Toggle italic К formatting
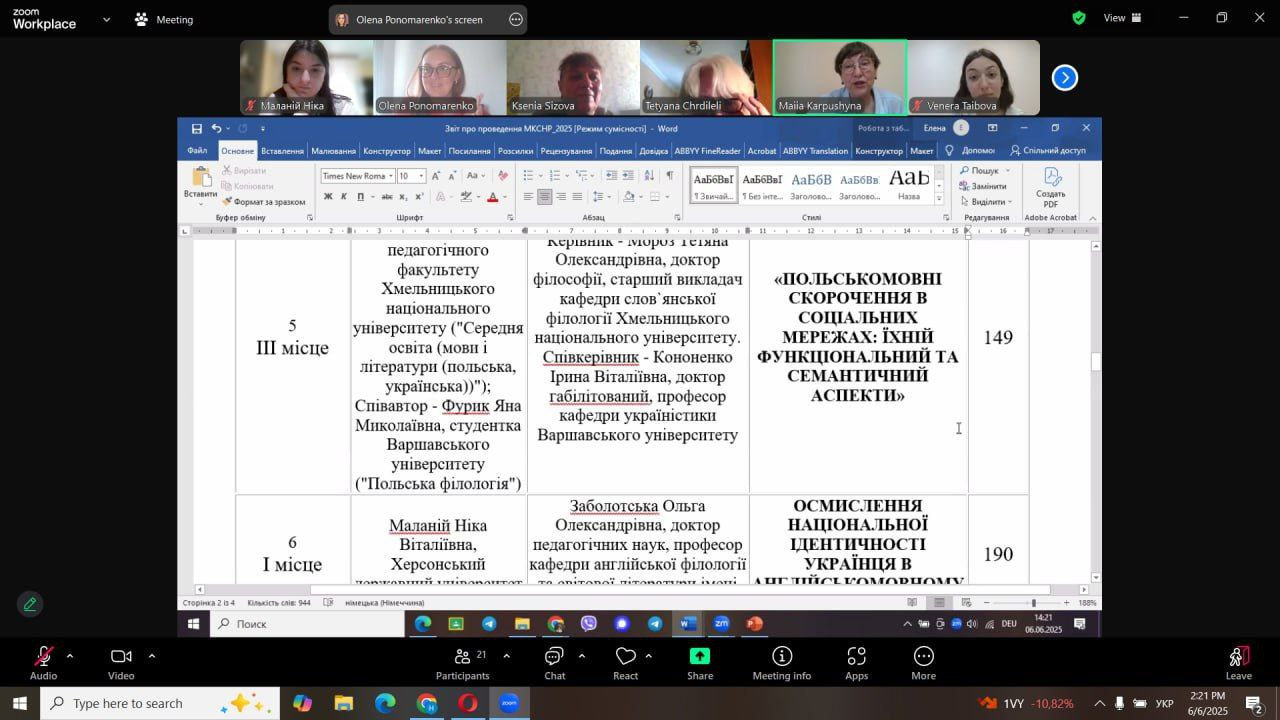1280x720 pixels. tap(343, 197)
